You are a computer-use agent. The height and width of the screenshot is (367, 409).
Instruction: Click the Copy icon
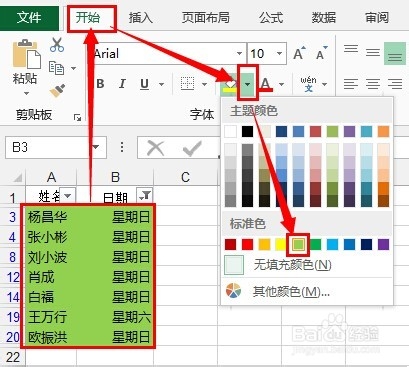56,68
